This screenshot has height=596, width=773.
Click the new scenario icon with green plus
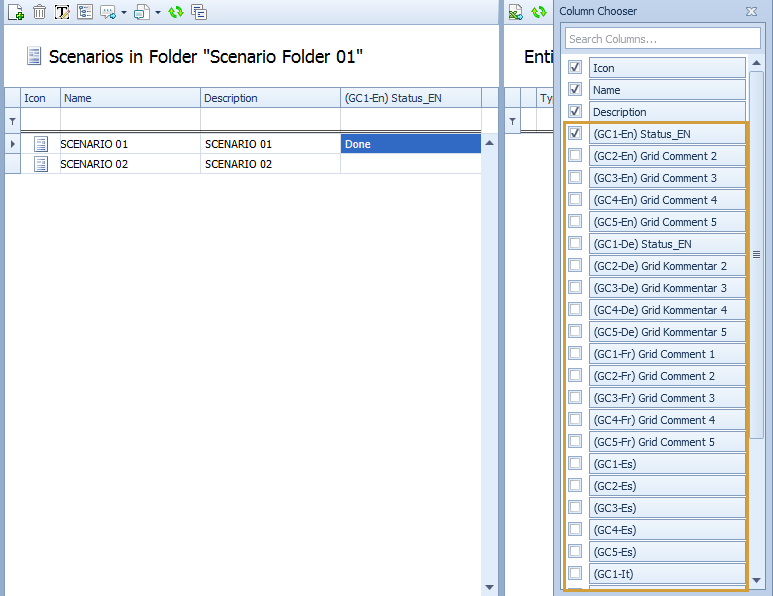click(15, 12)
